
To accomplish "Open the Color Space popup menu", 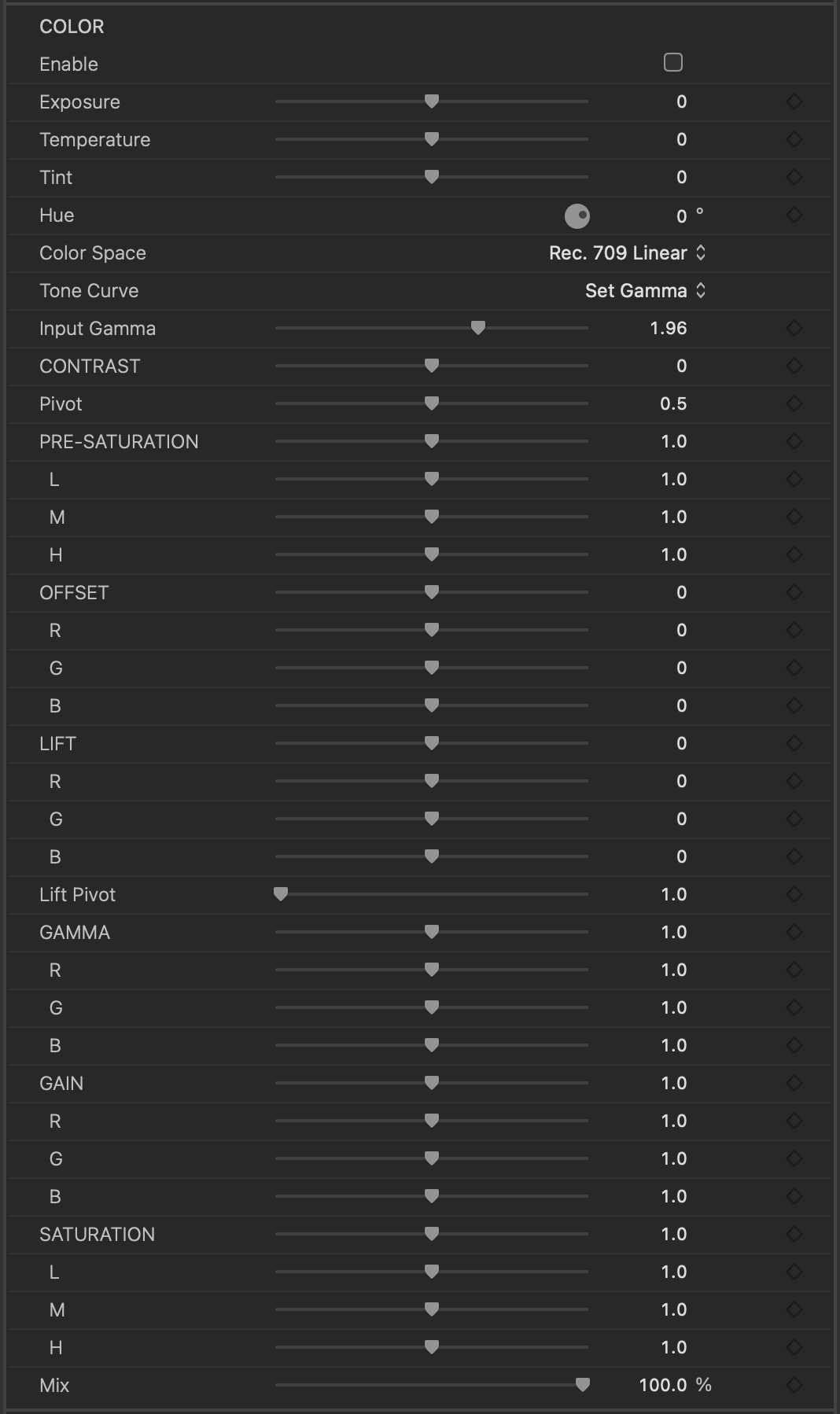I will coord(628,252).
